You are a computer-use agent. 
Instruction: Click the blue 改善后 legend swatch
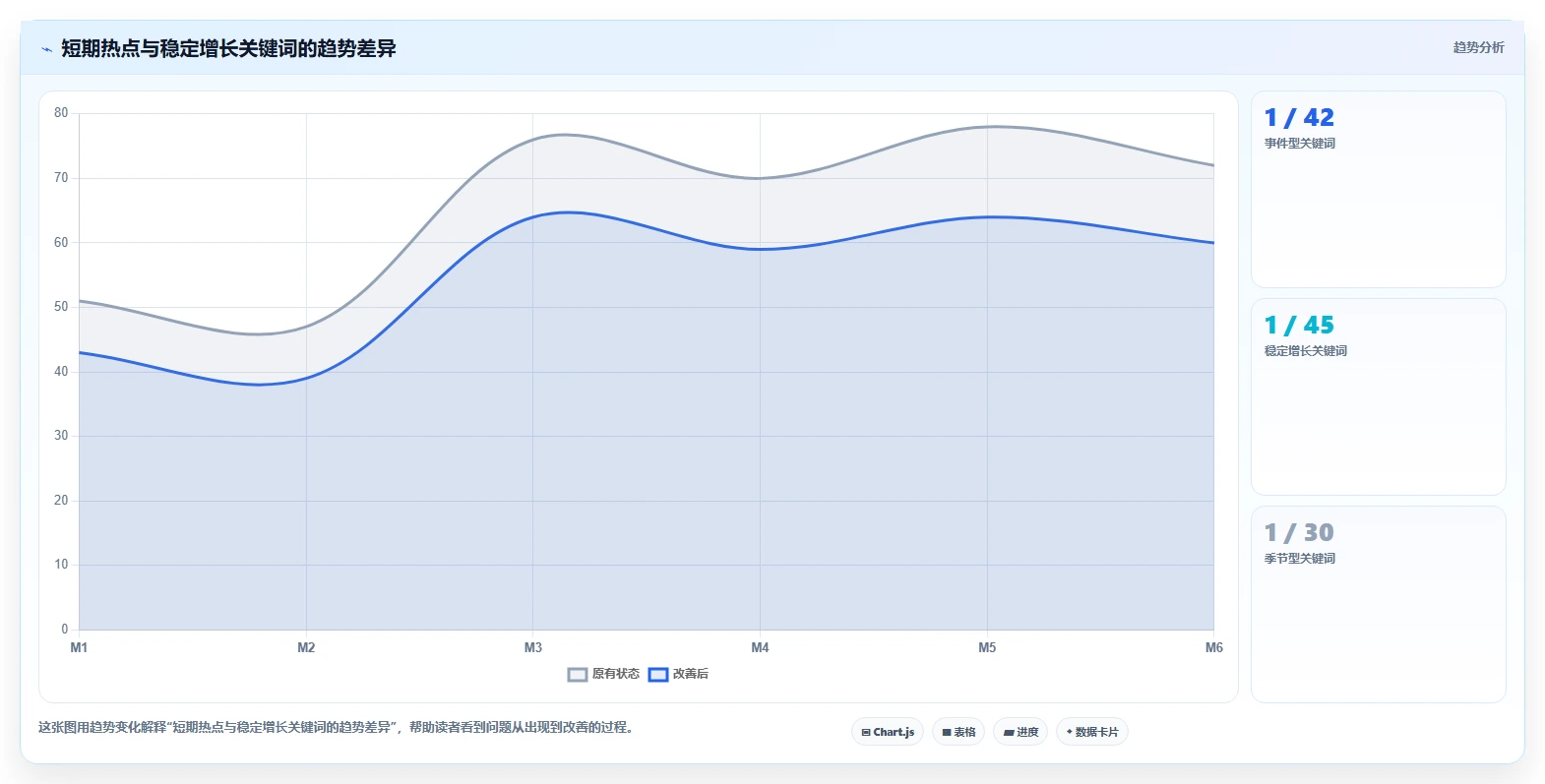pos(658,674)
